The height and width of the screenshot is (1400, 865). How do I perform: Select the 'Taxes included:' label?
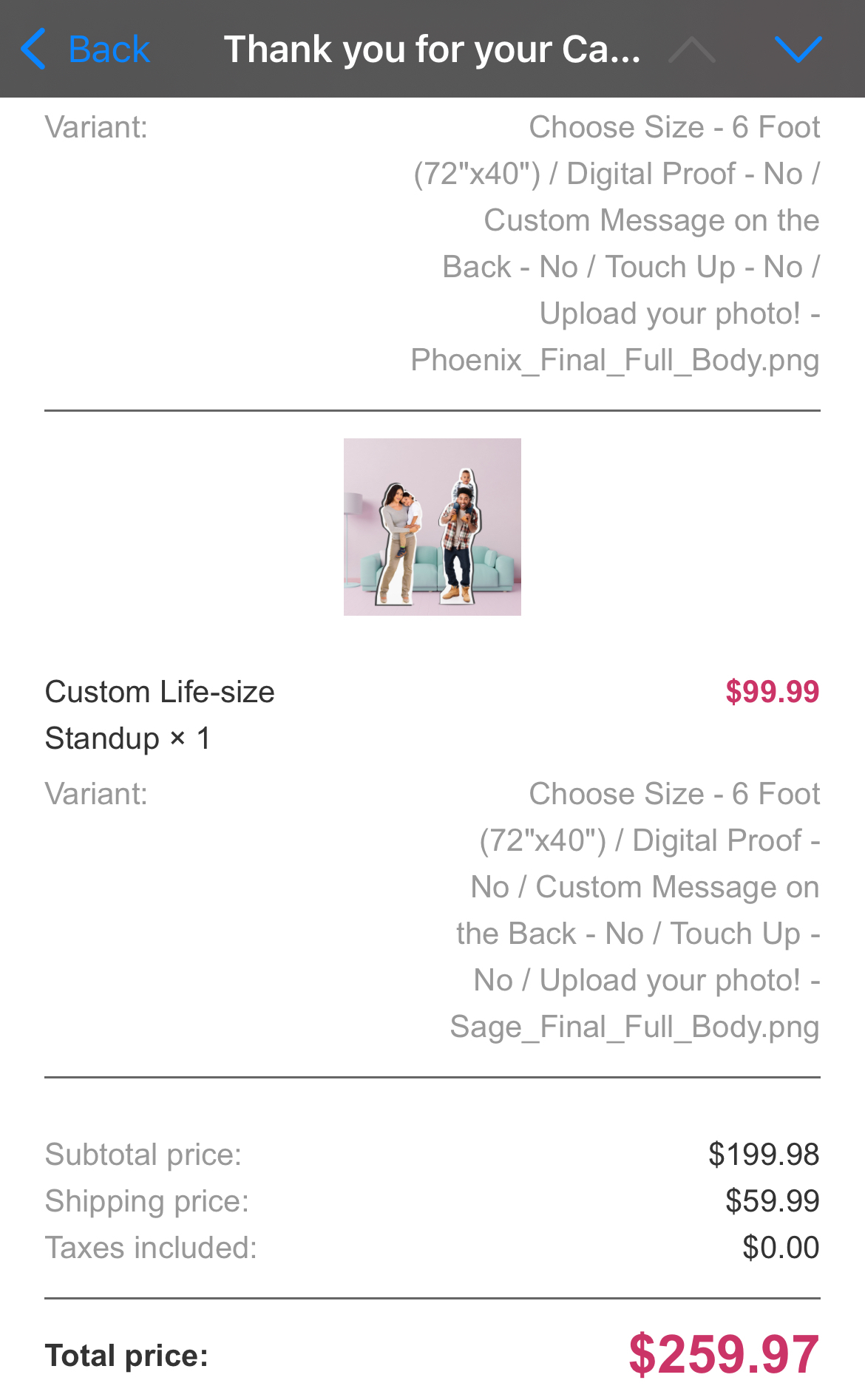[151, 1248]
